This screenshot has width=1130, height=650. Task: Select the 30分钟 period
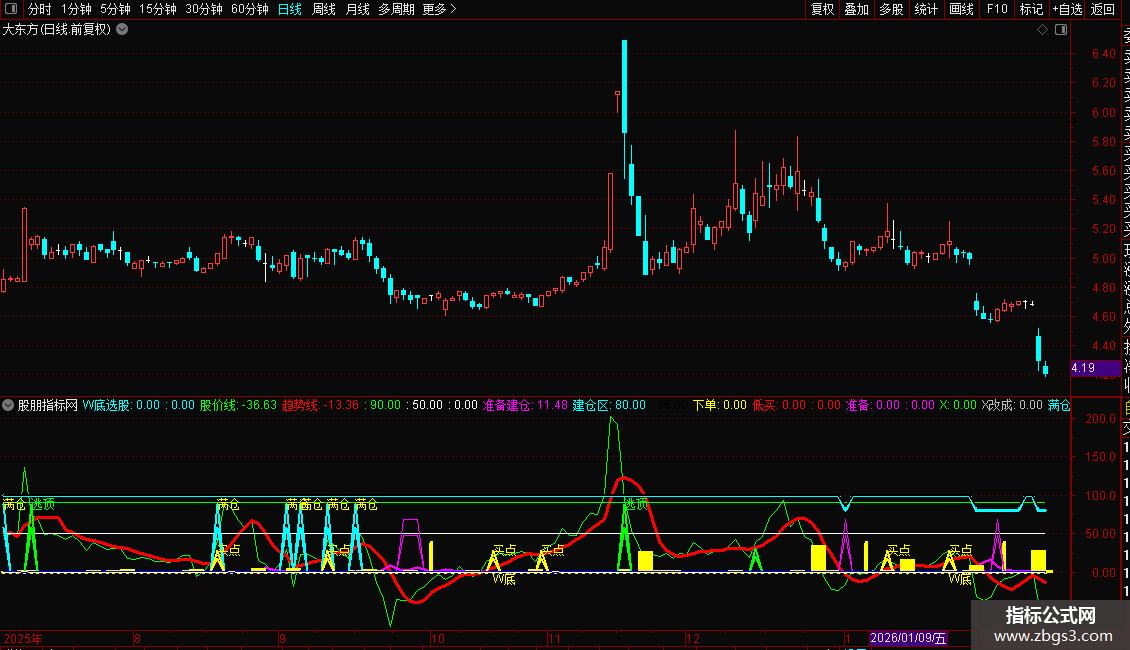point(204,9)
